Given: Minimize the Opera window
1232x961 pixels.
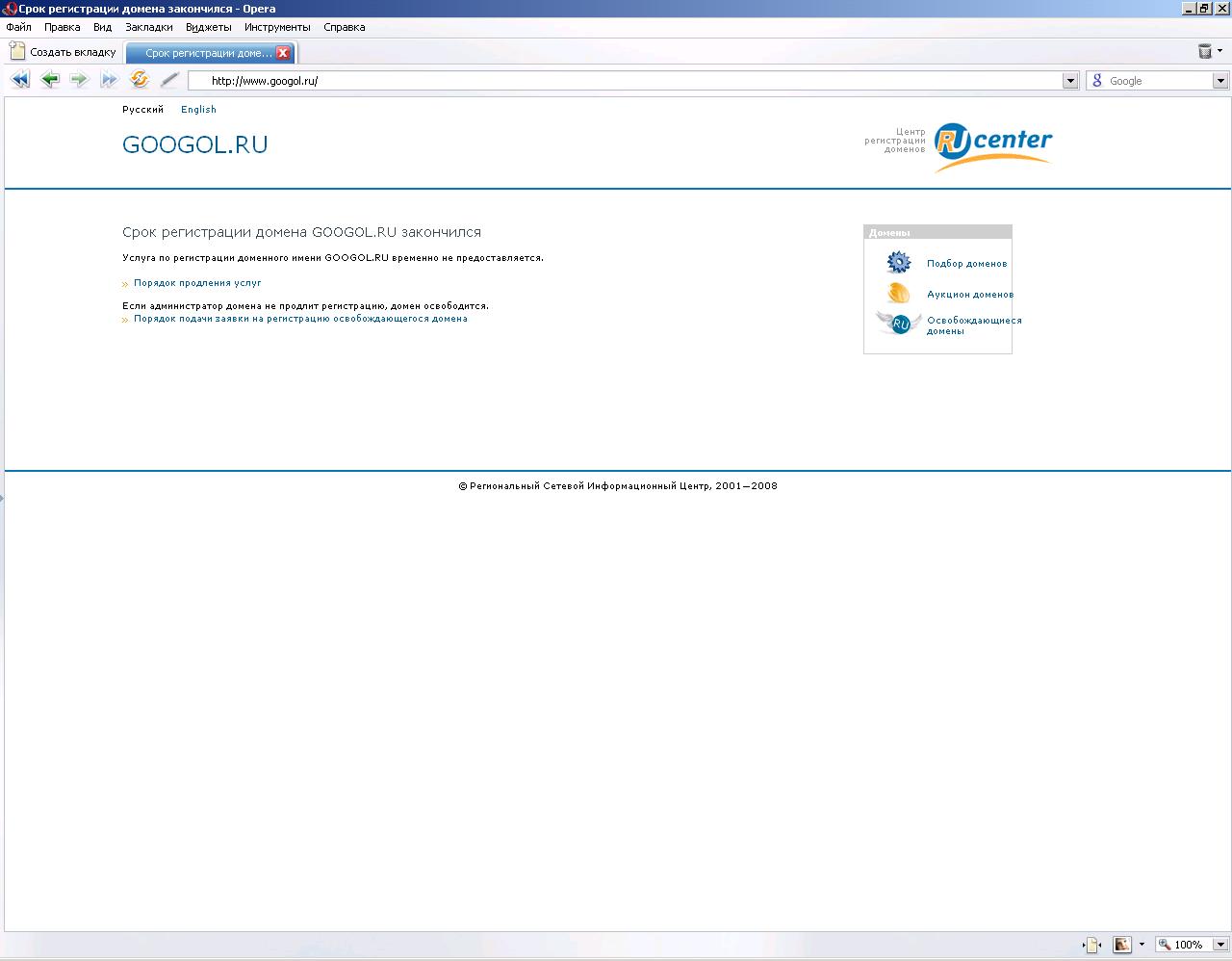Looking at the screenshot, I should coord(1189,9).
